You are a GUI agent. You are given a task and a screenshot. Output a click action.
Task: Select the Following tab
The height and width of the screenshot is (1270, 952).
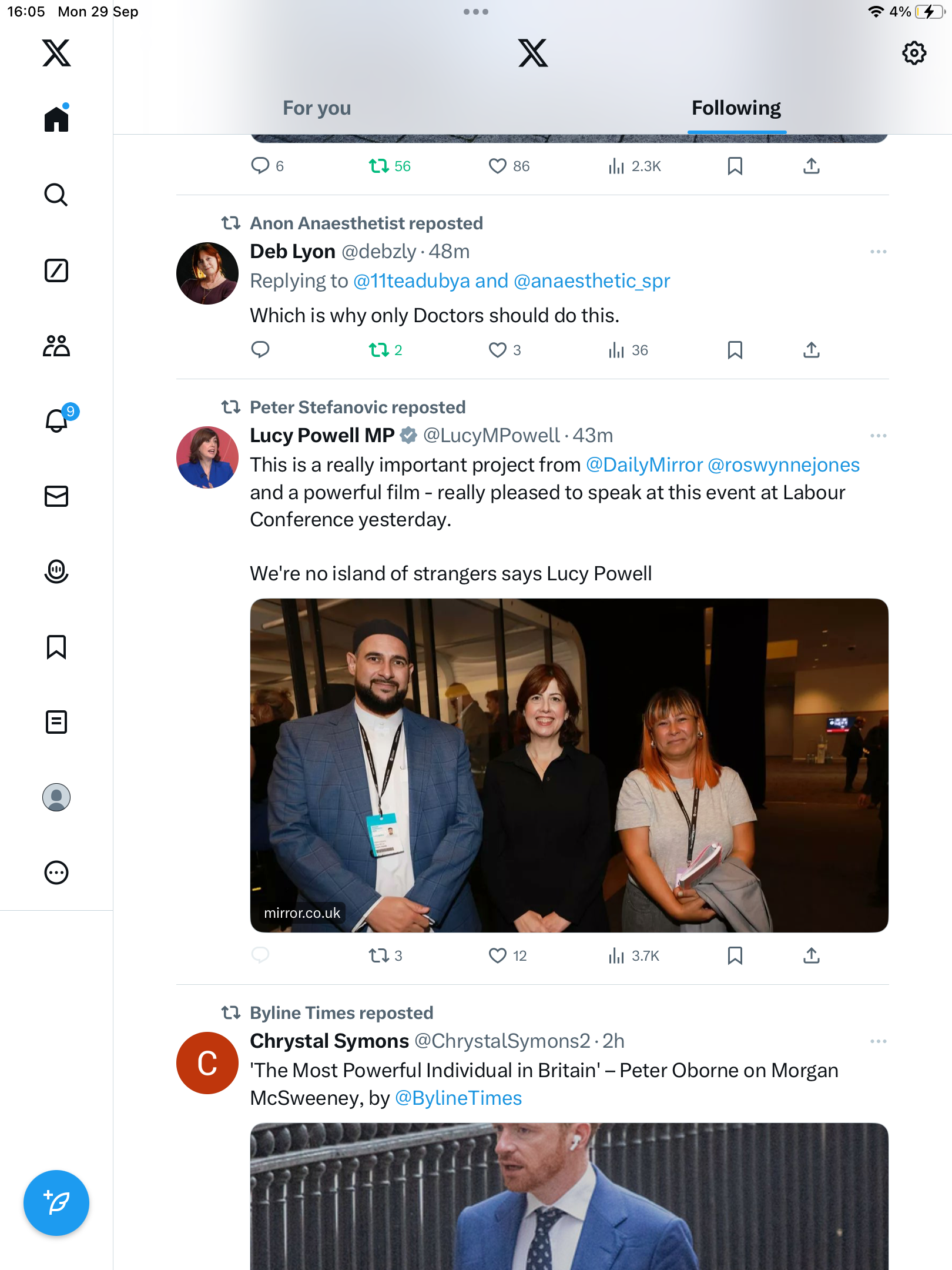point(736,108)
